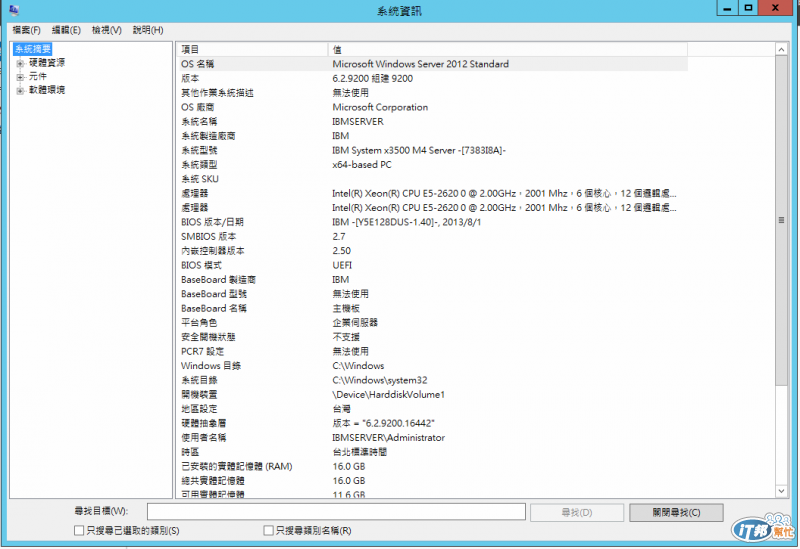Select the 硬體資源 tree item label
The width and height of the screenshot is (800, 549).
pos(47,63)
